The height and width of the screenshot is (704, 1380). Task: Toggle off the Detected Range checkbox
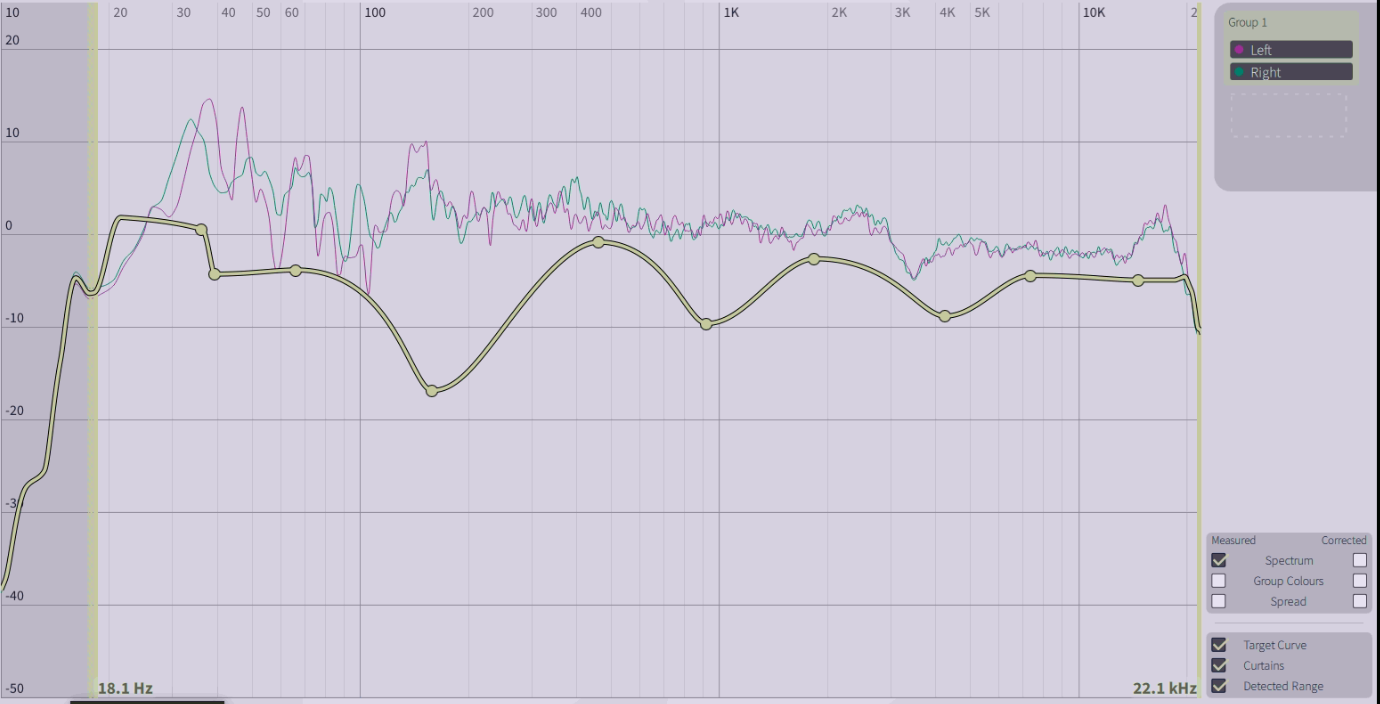click(x=1218, y=686)
